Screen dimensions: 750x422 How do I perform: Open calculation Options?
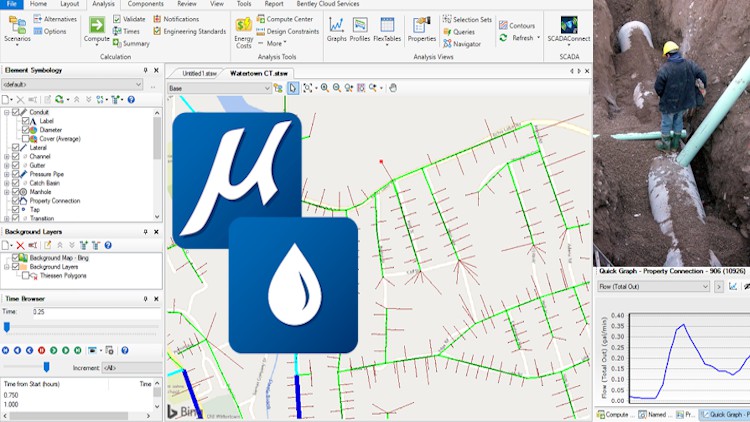click(50, 31)
